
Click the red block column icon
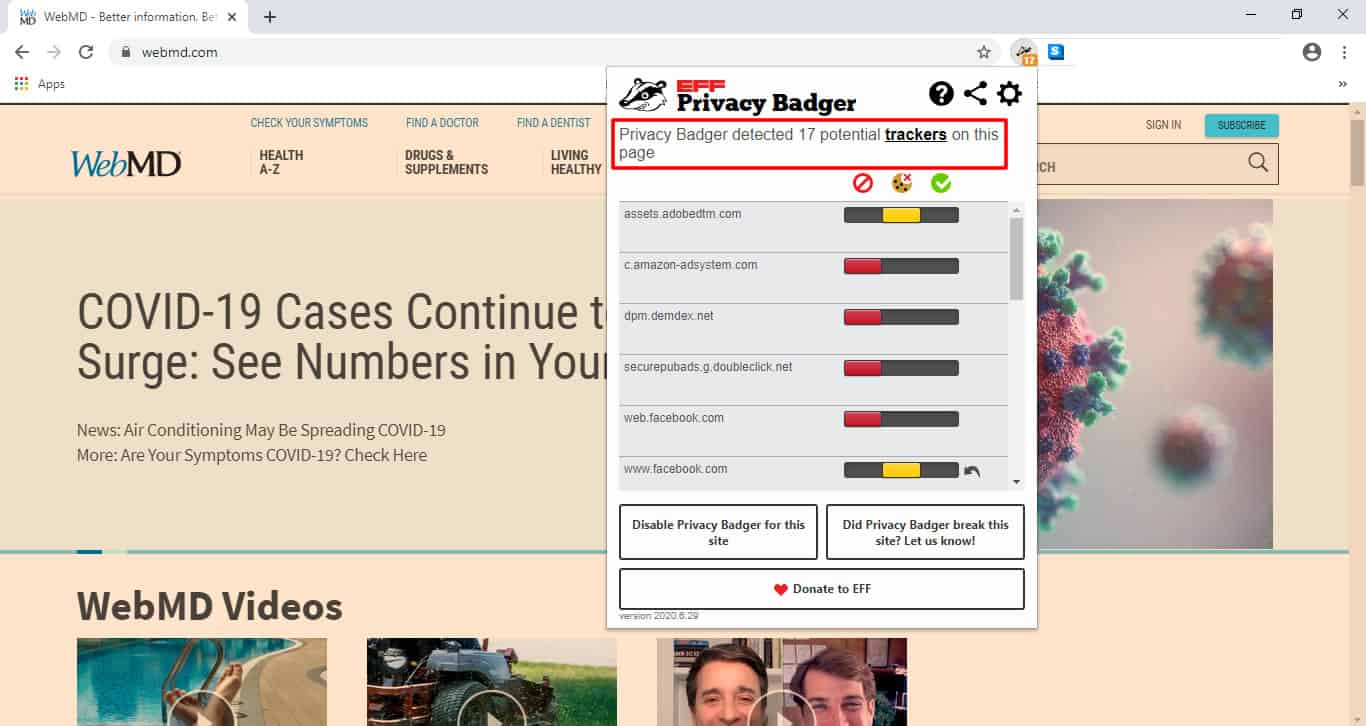click(863, 183)
